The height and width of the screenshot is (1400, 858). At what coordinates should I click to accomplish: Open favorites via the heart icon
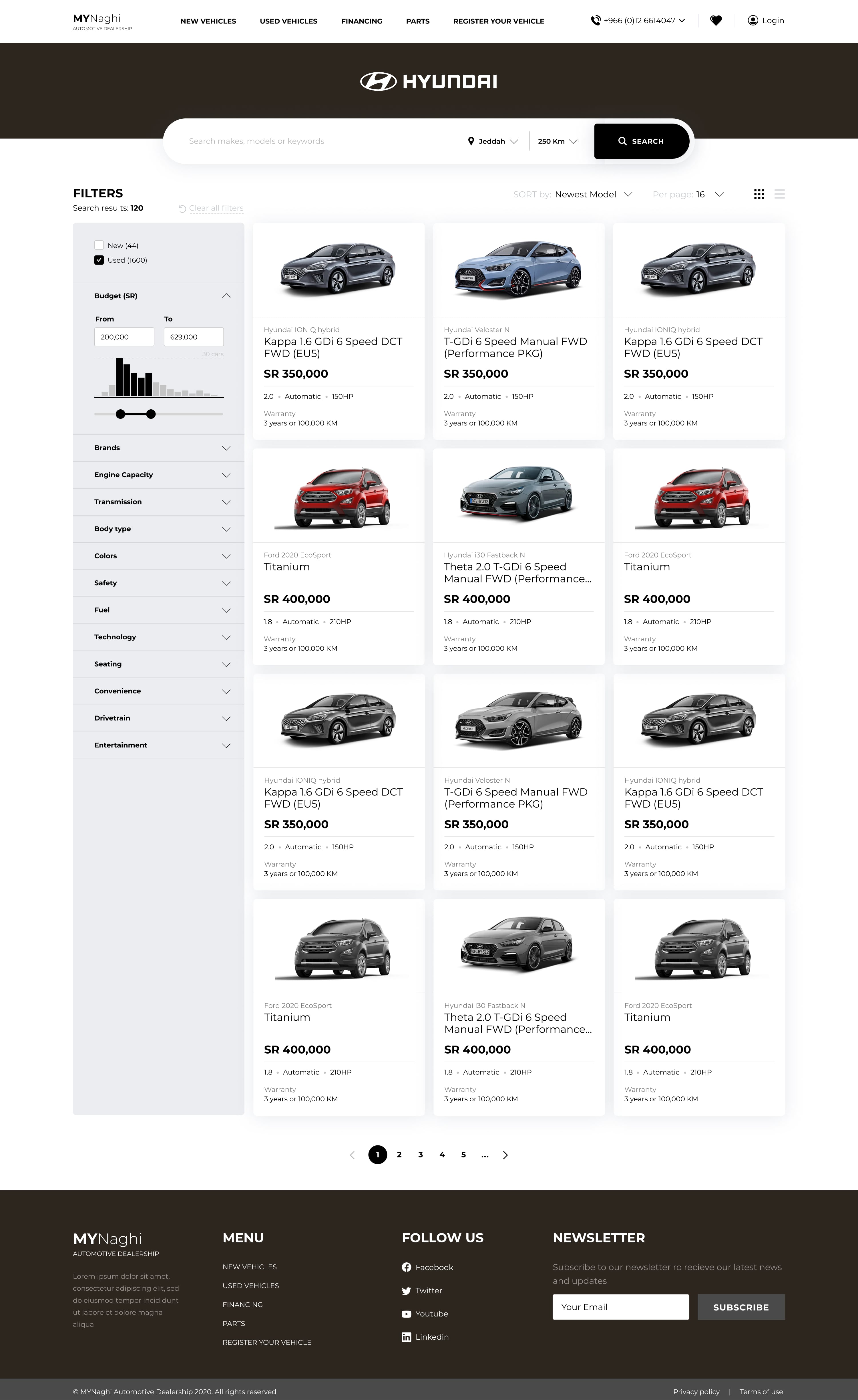pos(716,21)
